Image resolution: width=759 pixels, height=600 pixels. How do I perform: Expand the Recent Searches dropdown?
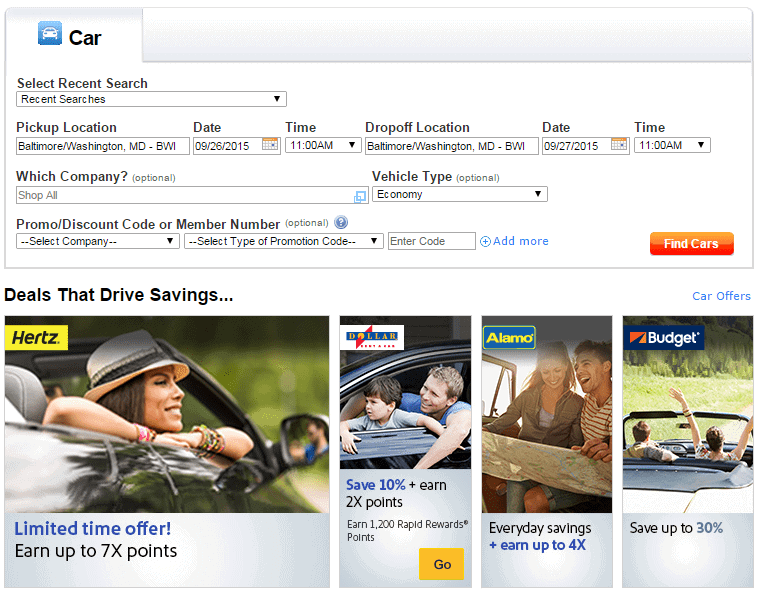(x=152, y=99)
